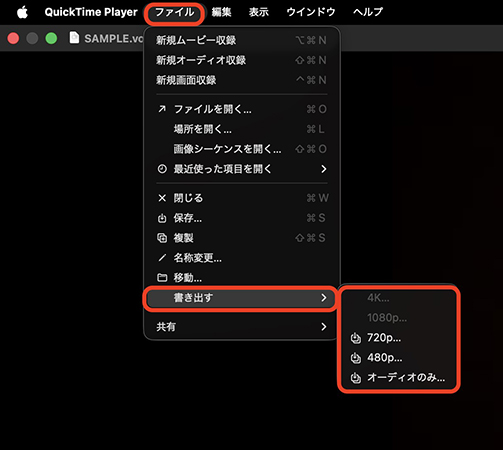Image resolution: width=503 pixels, height=450 pixels.
Task: Choose 保存… from the menu
Action: 242,218
